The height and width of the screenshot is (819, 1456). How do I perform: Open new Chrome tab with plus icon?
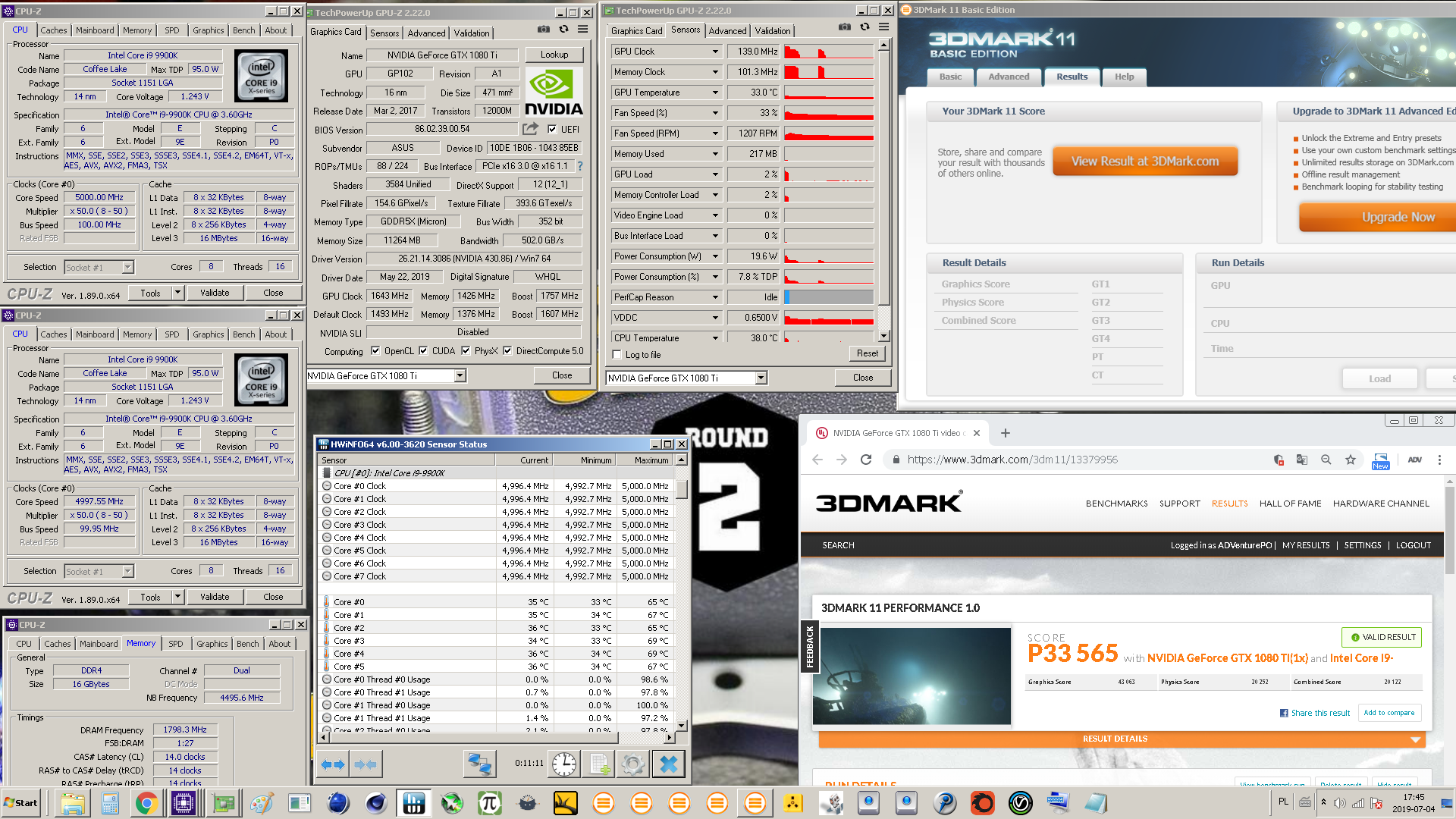pos(1006,433)
